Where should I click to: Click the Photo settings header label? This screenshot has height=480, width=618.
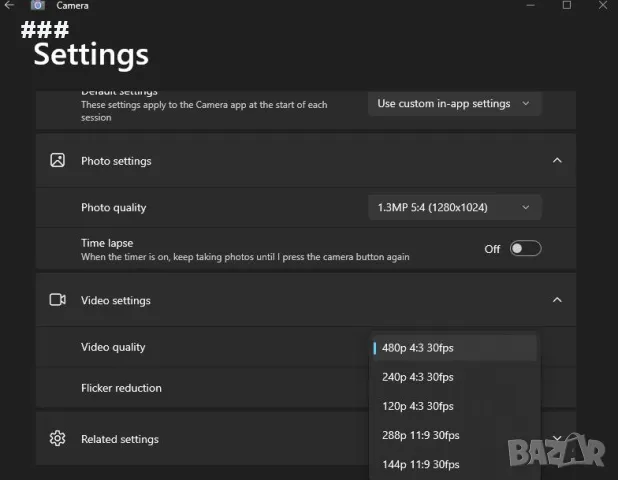(116, 160)
